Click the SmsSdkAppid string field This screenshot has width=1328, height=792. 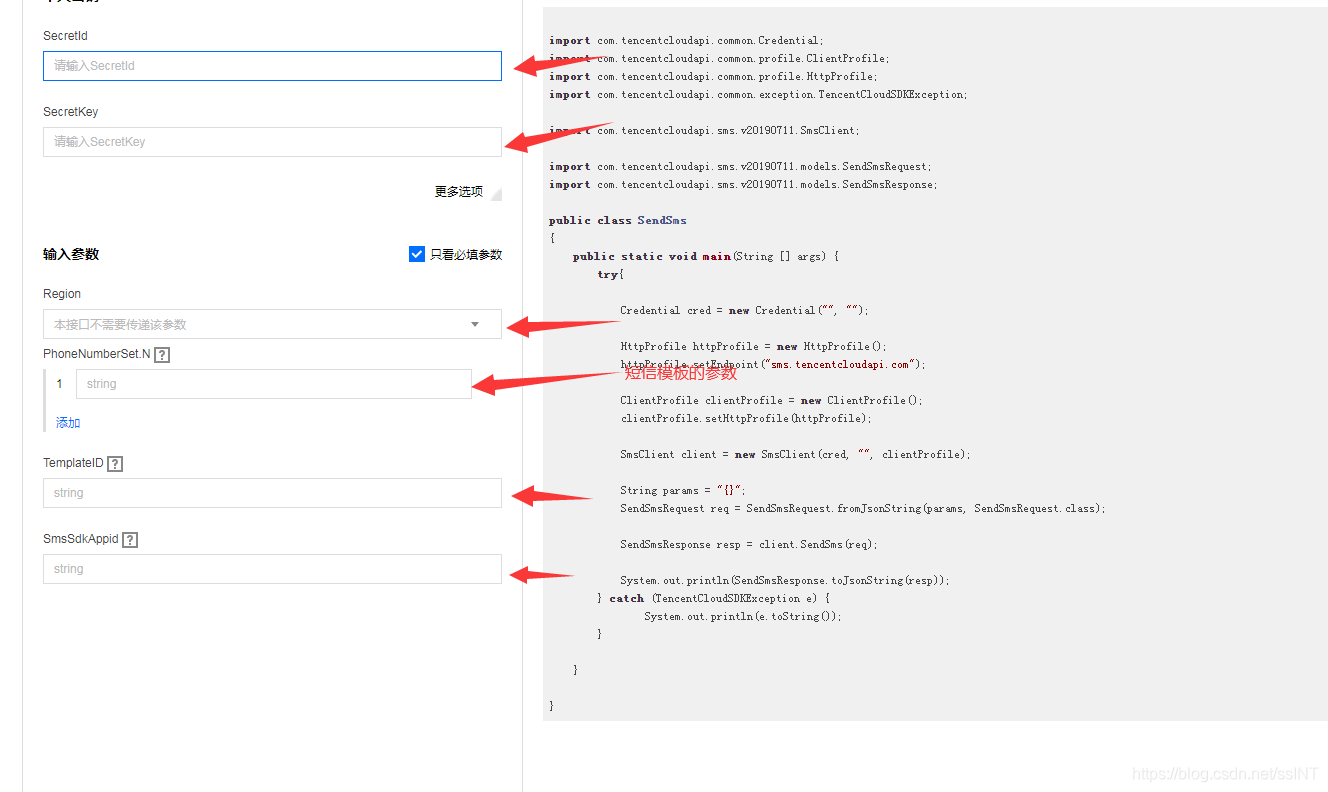[272, 569]
